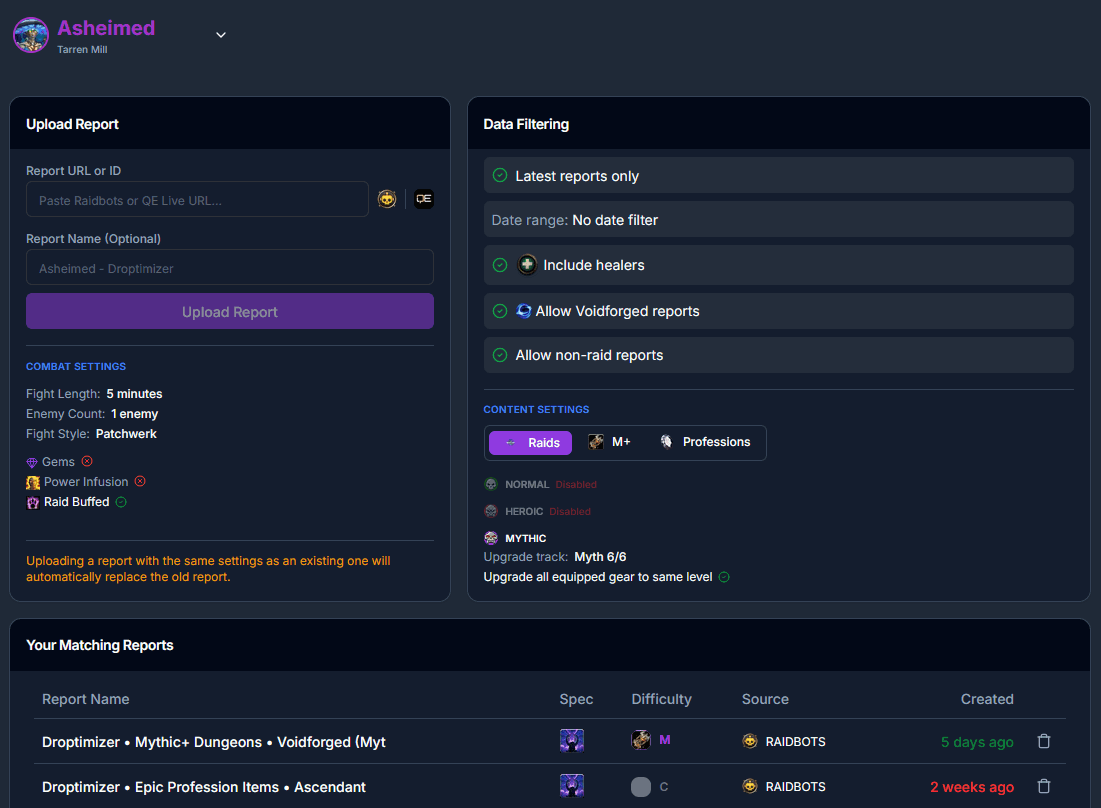The height and width of the screenshot is (808, 1101).
Task: Click the Tarren Mill realm label
Action: click(82, 50)
